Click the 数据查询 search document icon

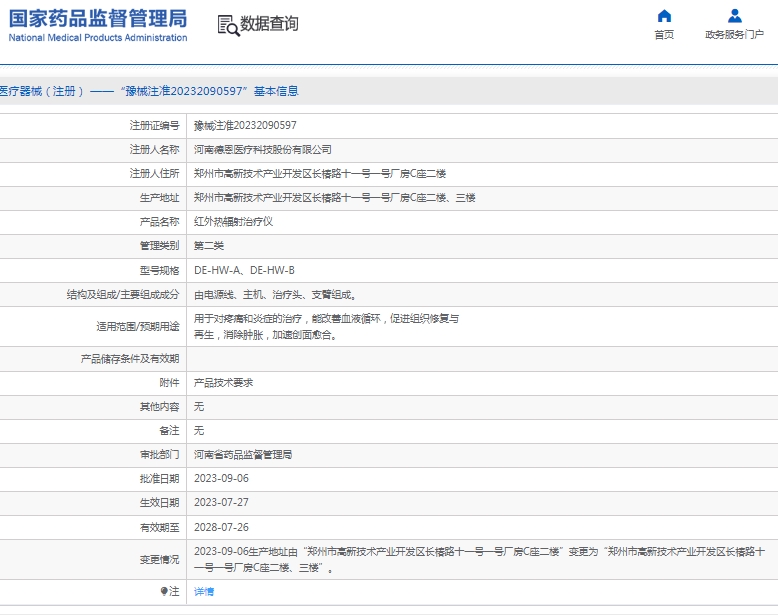tap(228, 25)
